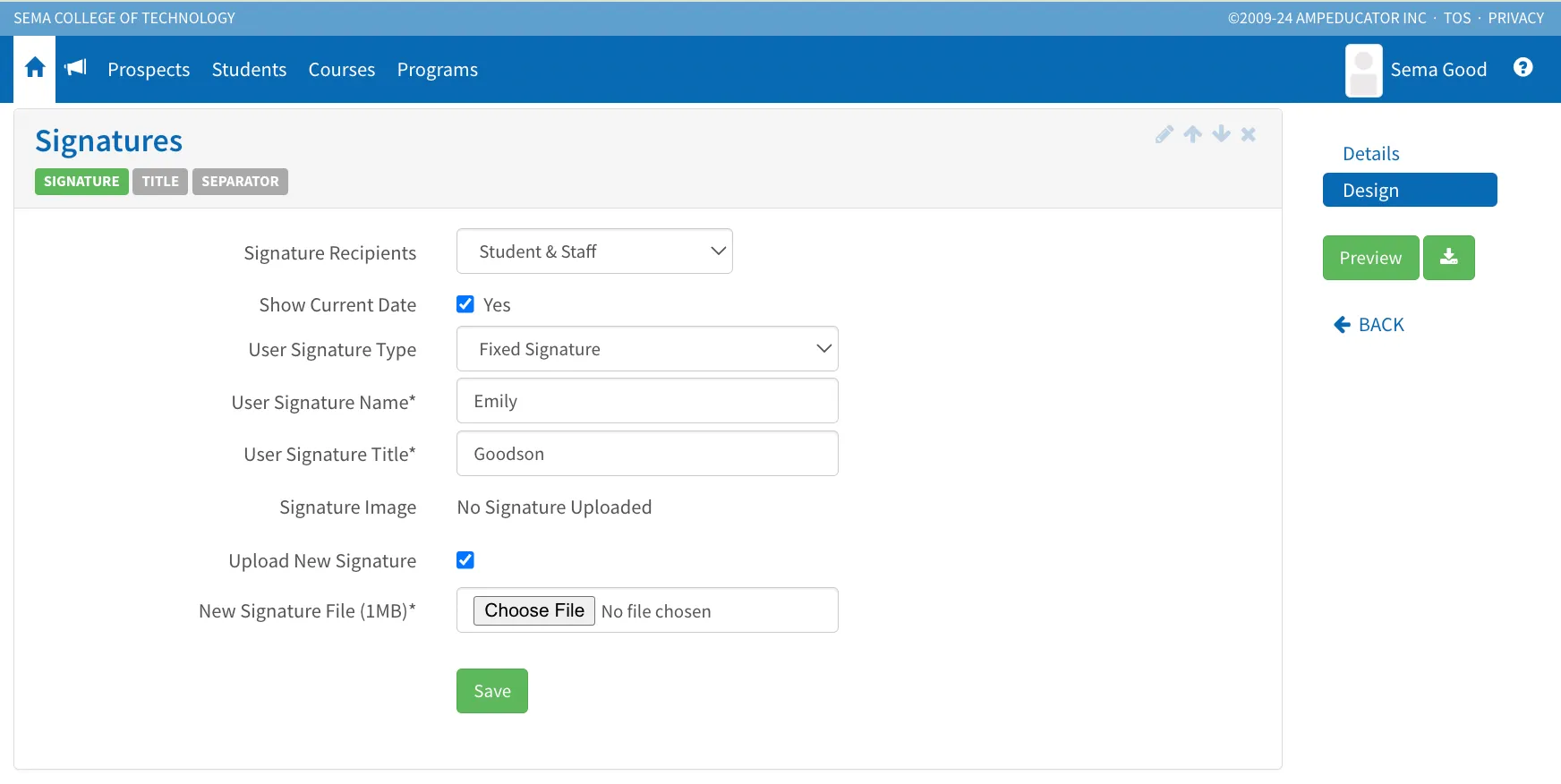Open the Courses menu
The width and height of the screenshot is (1561, 784).
(342, 70)
